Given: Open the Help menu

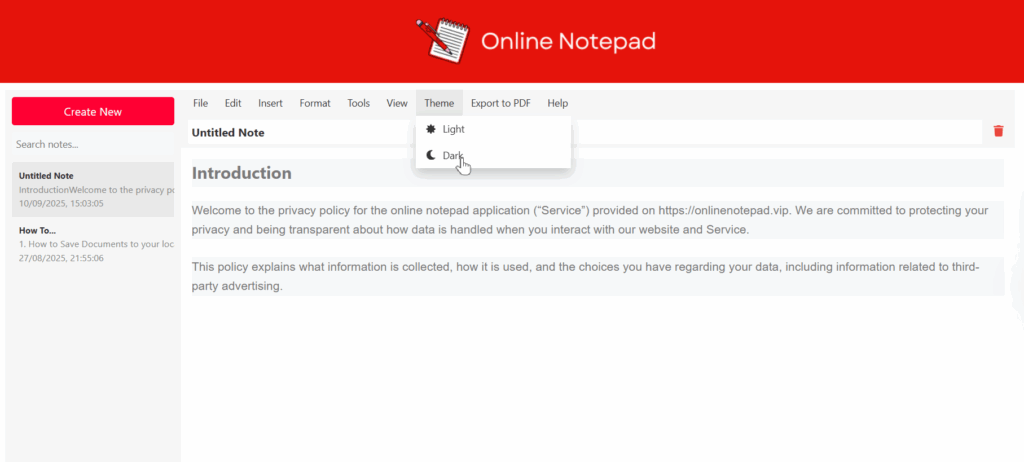Looking at the screenshot, I should [x=558, y=103].
